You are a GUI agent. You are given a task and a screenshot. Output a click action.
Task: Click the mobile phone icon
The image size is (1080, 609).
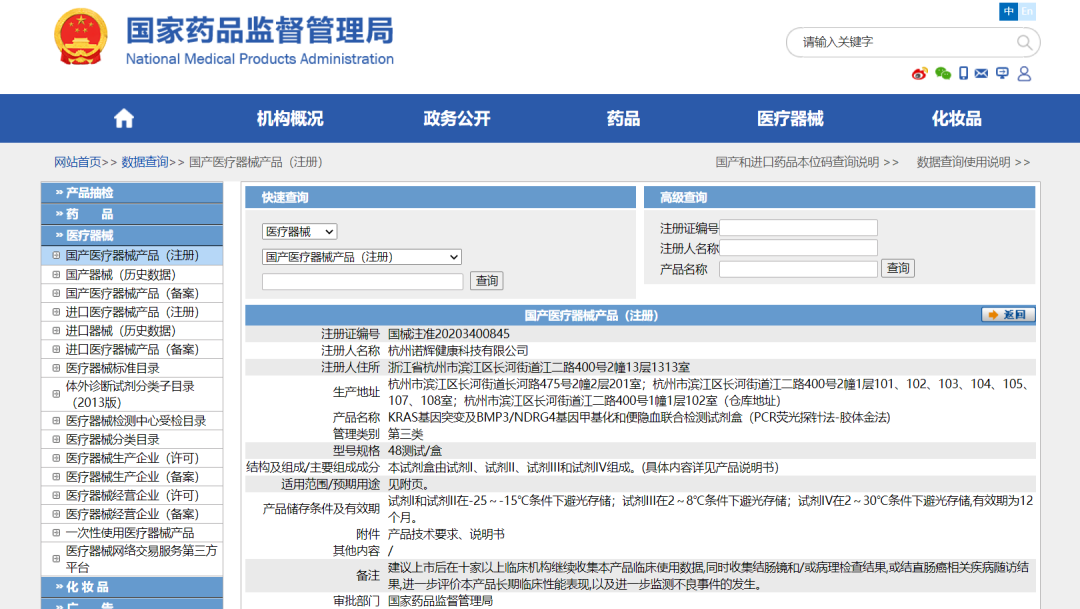tap(964, 73)
